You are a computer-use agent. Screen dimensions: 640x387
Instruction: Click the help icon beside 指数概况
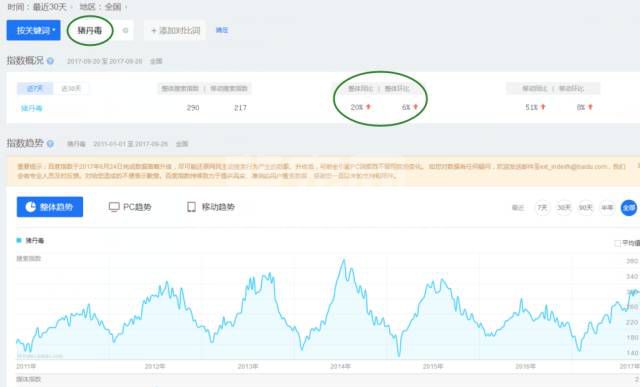[50, 61]
